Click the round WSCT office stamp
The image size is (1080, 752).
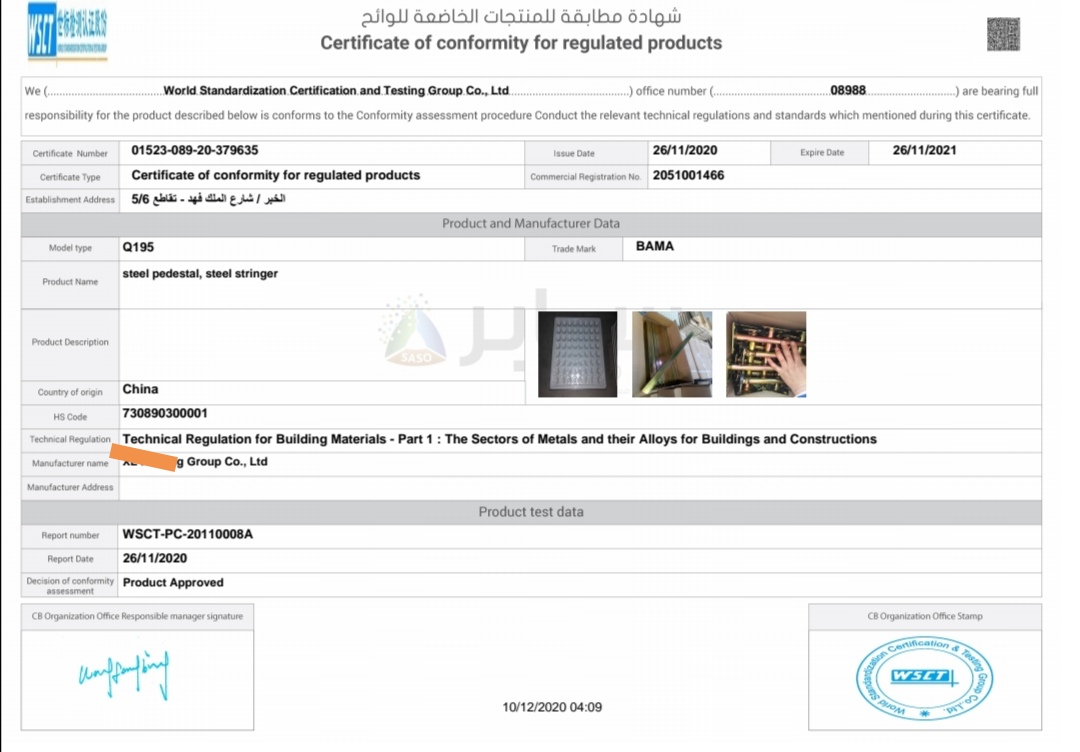924,679
